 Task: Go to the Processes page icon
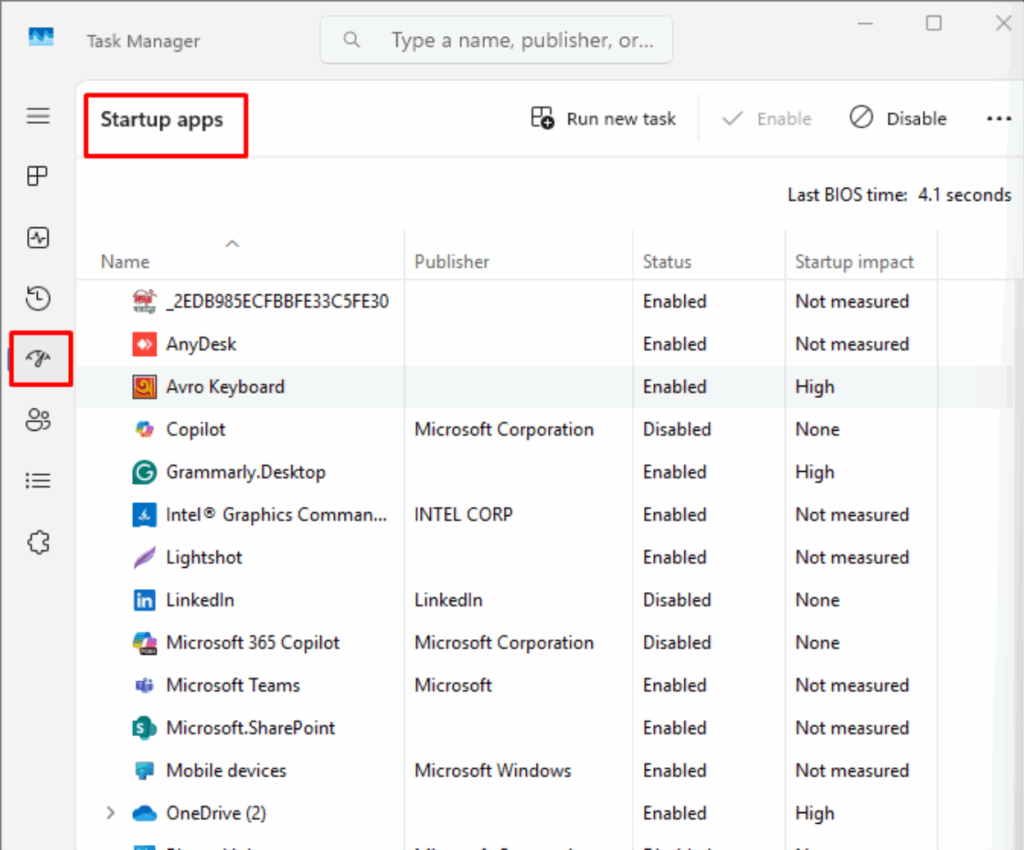(38, 176)
